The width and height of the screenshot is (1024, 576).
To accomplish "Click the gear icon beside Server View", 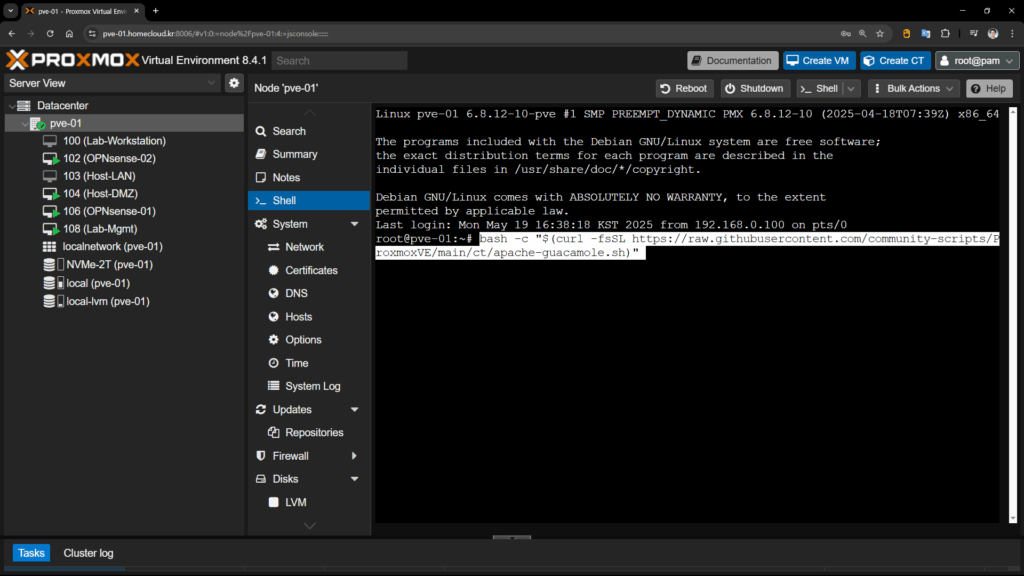I will [234, 83].
